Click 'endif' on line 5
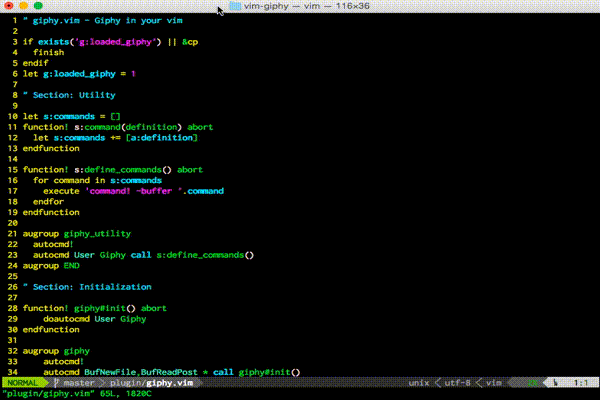The height and width of the screenshot is (400, 600). coord(36,63)
